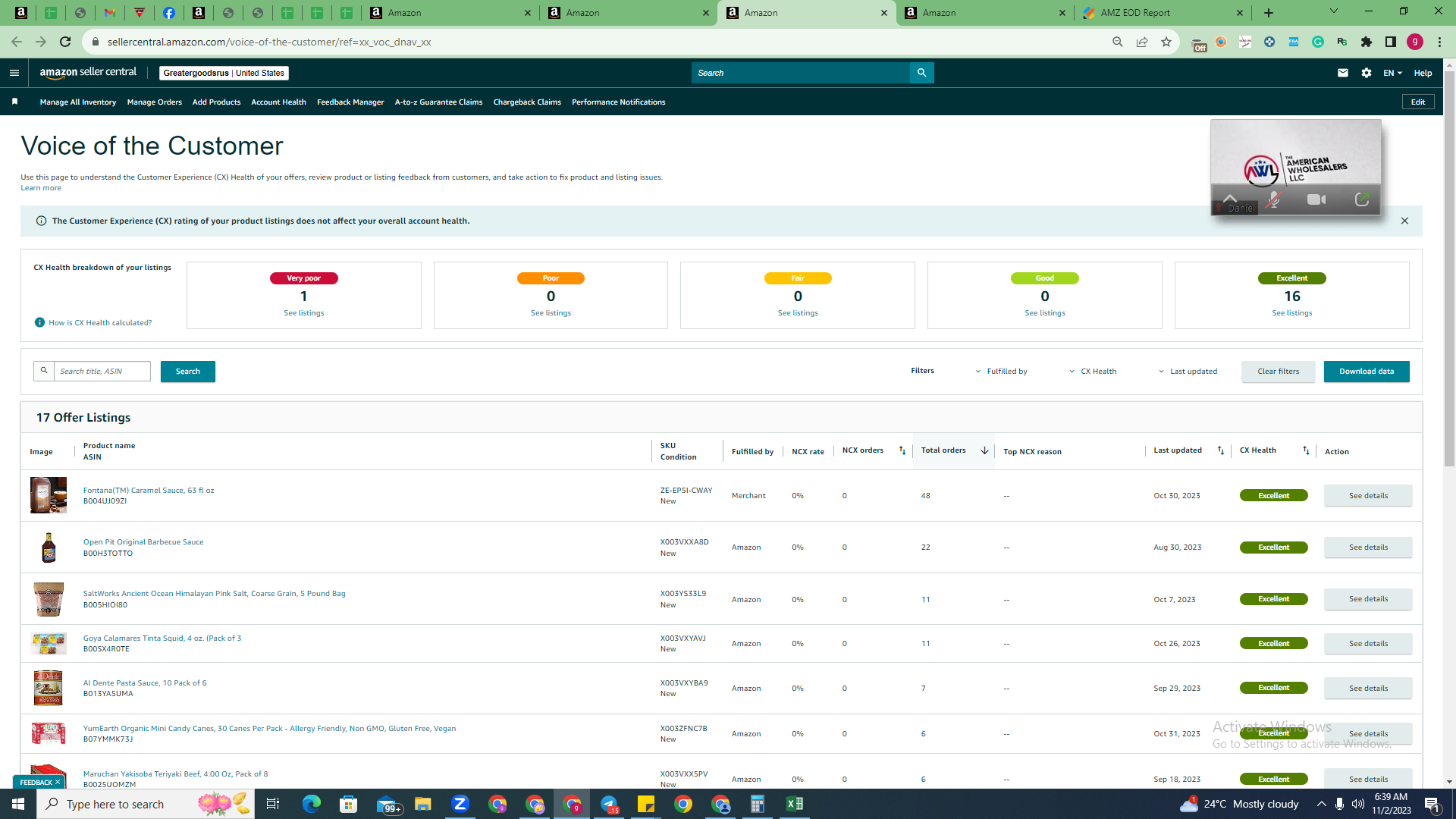The width and height of the screenshot is (1456, 819).
Task: Click Download data button
Action: coord(1367,372)
